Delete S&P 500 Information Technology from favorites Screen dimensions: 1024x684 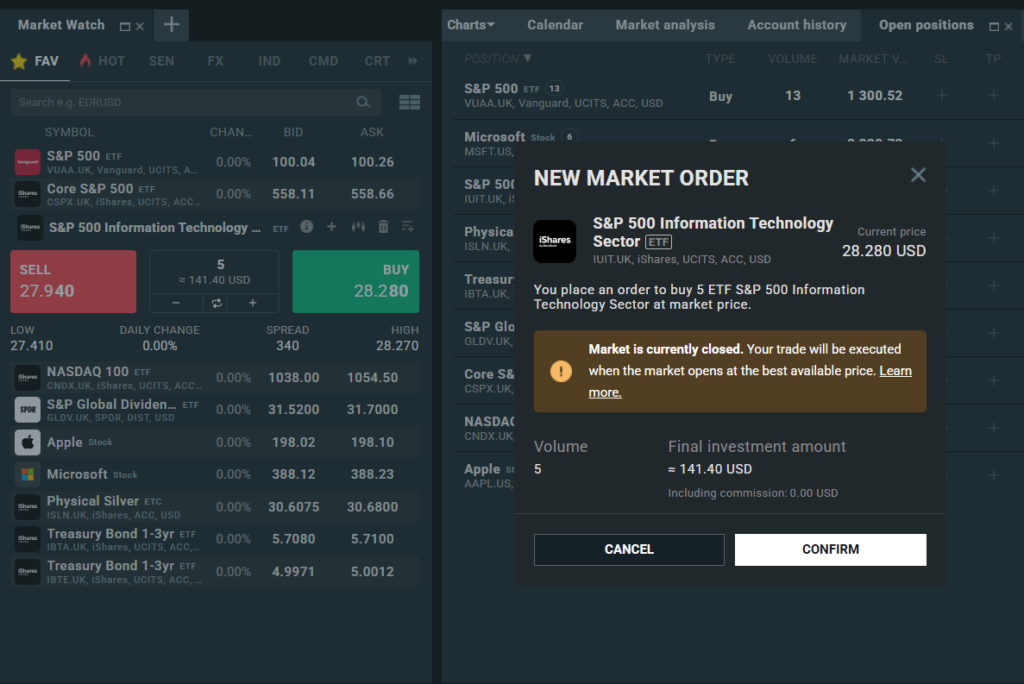pyautogui.click(x=383, y=227)
